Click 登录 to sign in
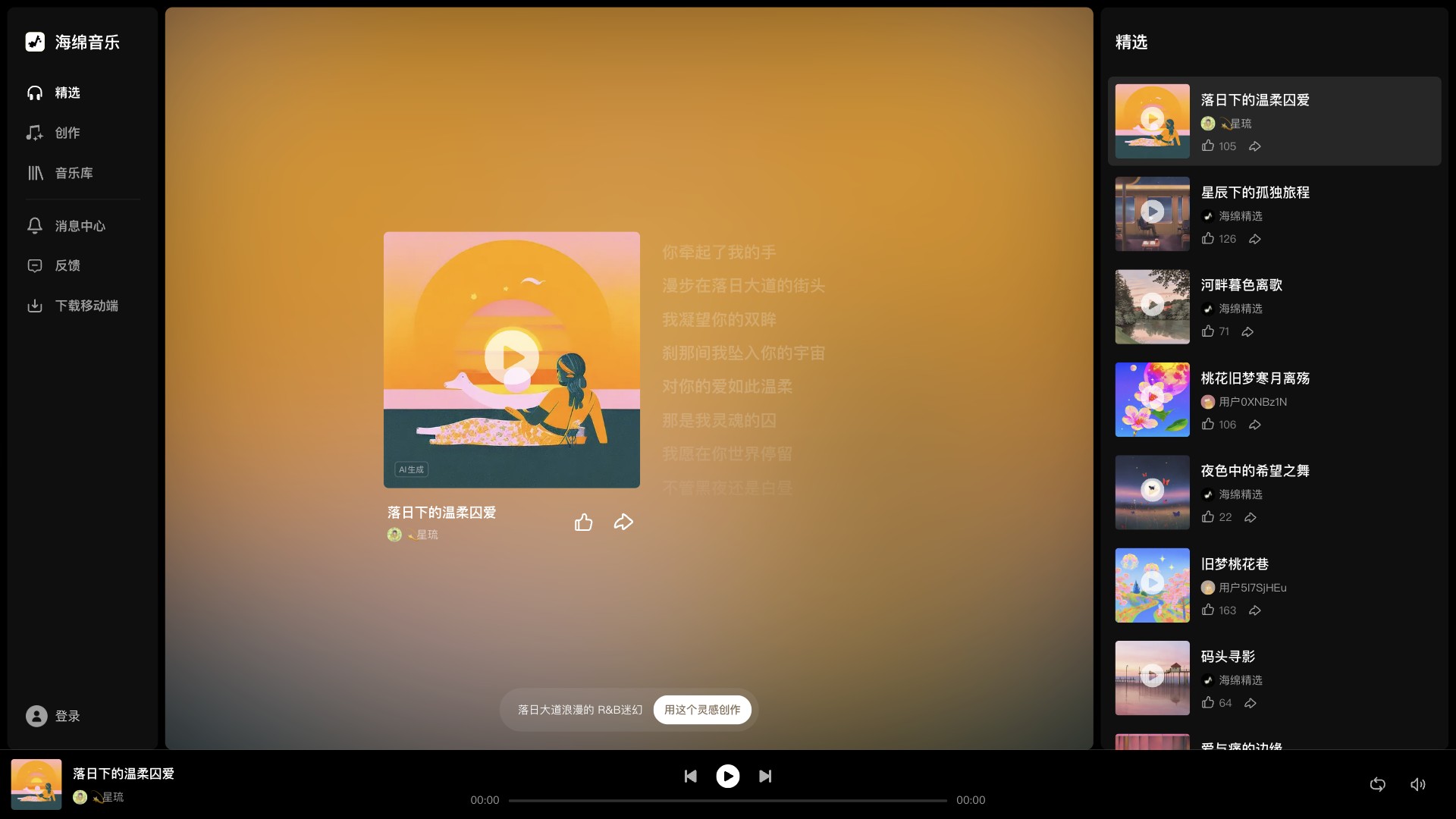Viewport: 1456px width, 819px height. tap(67, 716)
